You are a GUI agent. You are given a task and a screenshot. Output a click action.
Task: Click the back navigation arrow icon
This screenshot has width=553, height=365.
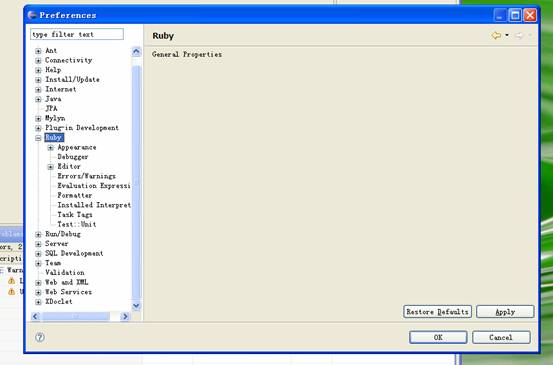(496, 35)
